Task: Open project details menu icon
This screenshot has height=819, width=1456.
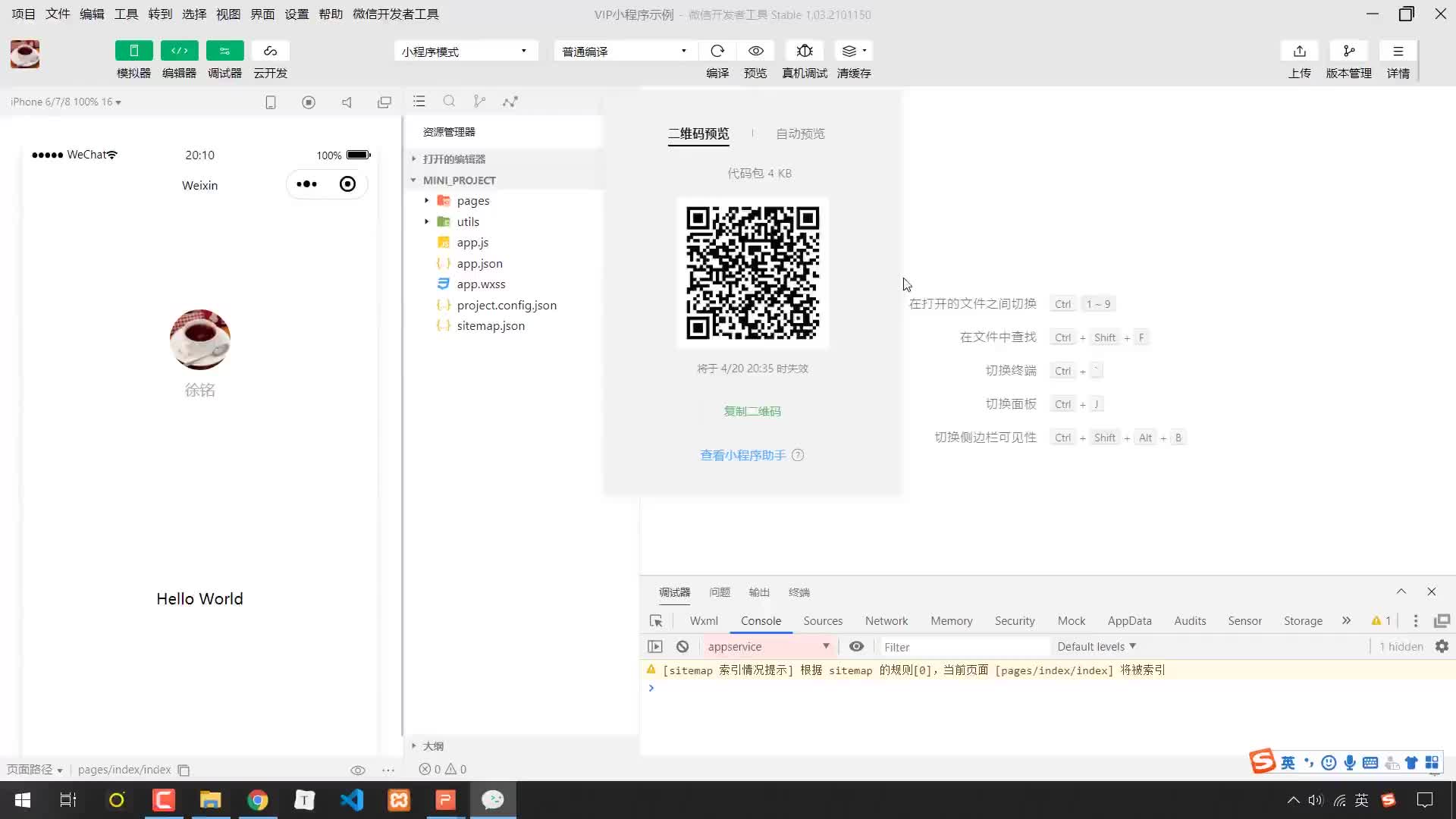Action: click(x=1398, y=51)
